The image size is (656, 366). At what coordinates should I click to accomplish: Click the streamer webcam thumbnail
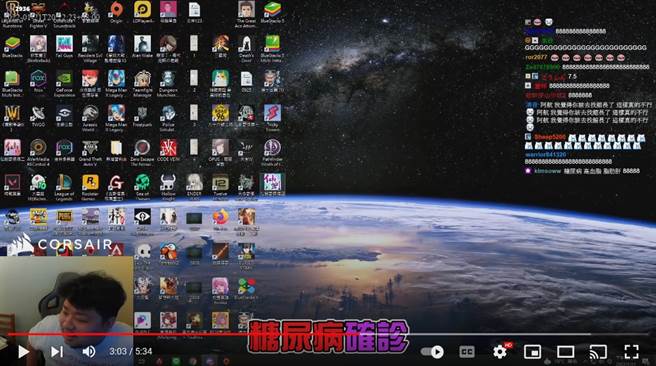coord(67,311)
